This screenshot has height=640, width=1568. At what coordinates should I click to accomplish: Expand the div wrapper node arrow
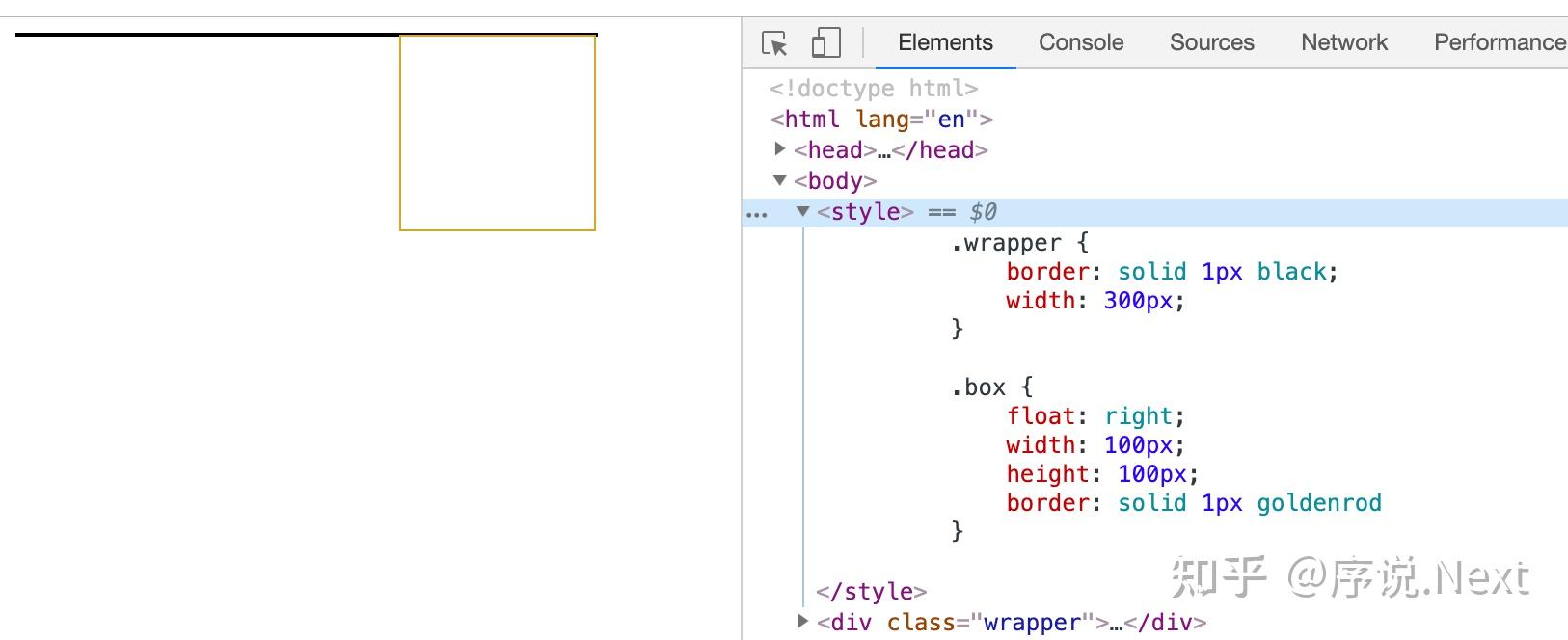tap(802, 622)
